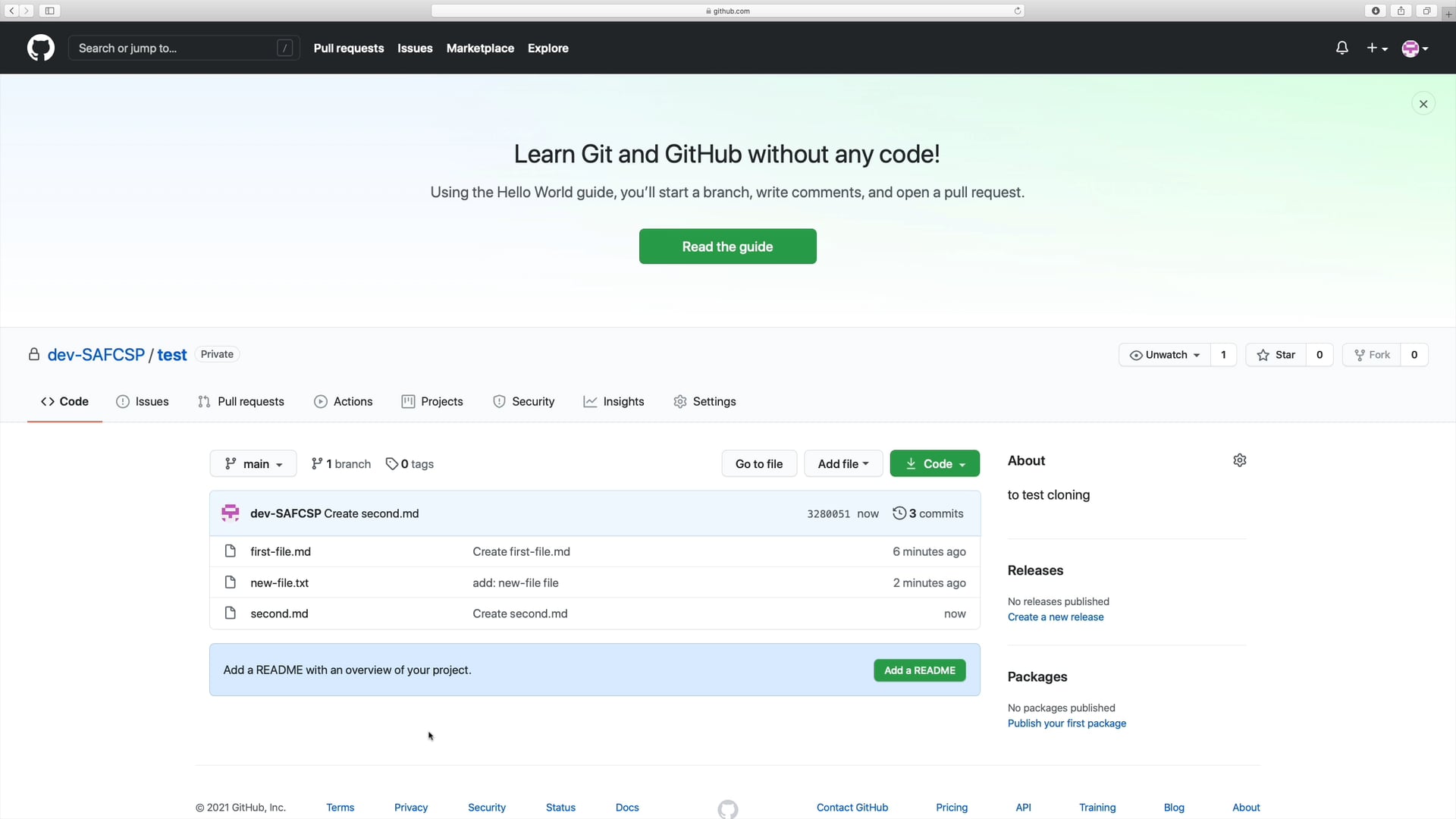Click the Safari share icon
The height and width of the screenshot is (819, 1456).
tap(1401, 11)
